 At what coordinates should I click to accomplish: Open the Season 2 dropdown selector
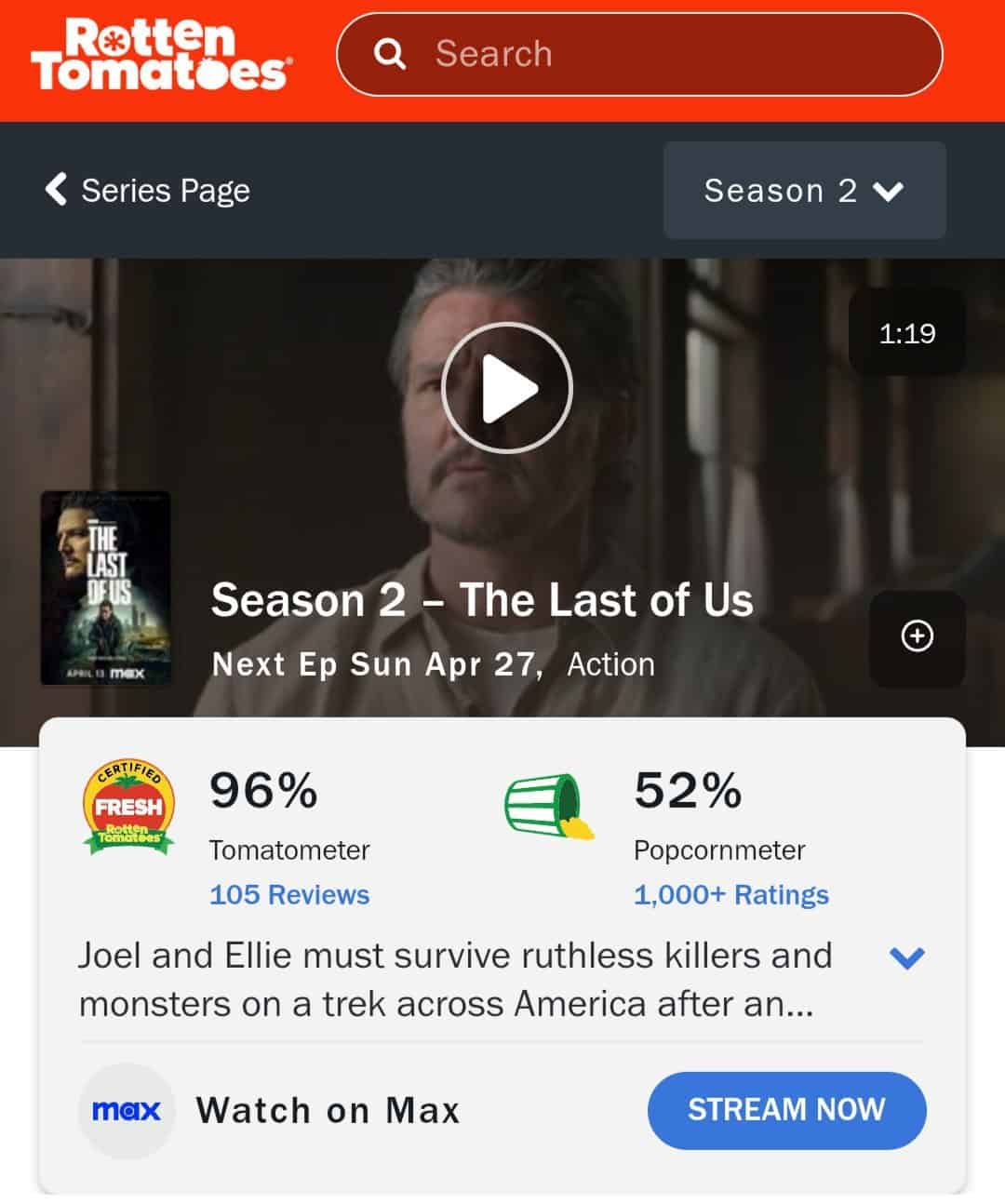click(804, 190)
